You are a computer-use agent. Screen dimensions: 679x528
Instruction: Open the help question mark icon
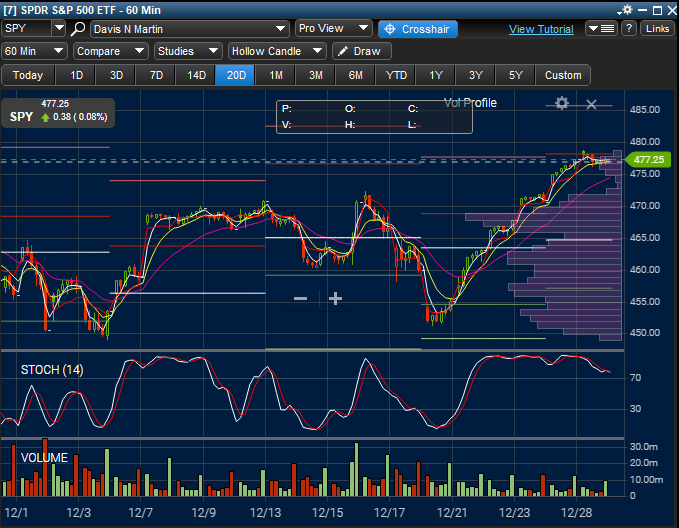pos(628,29)
